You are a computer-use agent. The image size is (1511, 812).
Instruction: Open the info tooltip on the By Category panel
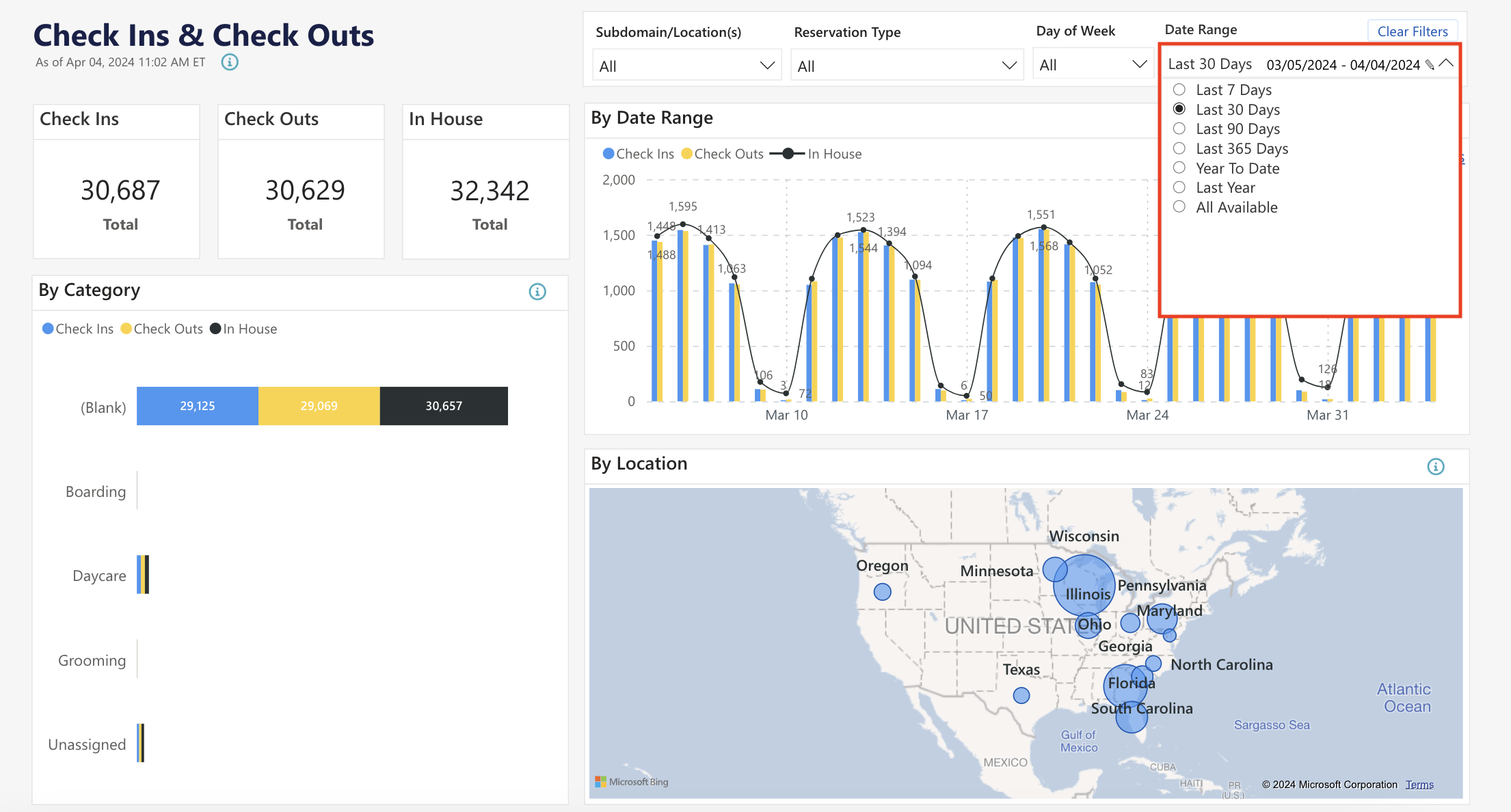coord(537,291)
